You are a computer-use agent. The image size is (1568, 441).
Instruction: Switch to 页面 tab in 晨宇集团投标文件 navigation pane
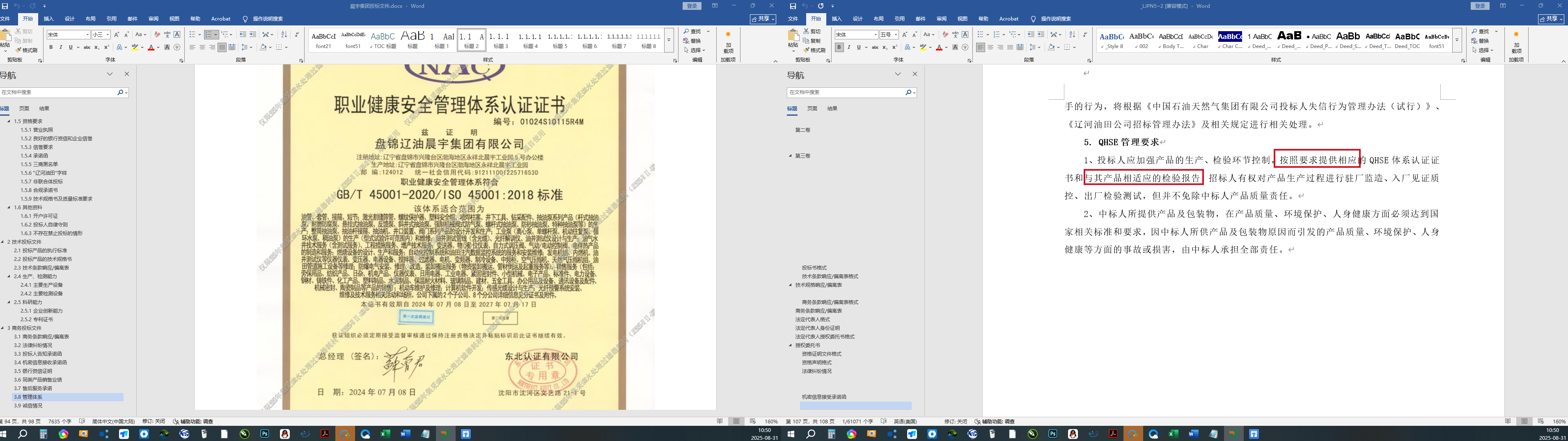click(x=24, y=109)
